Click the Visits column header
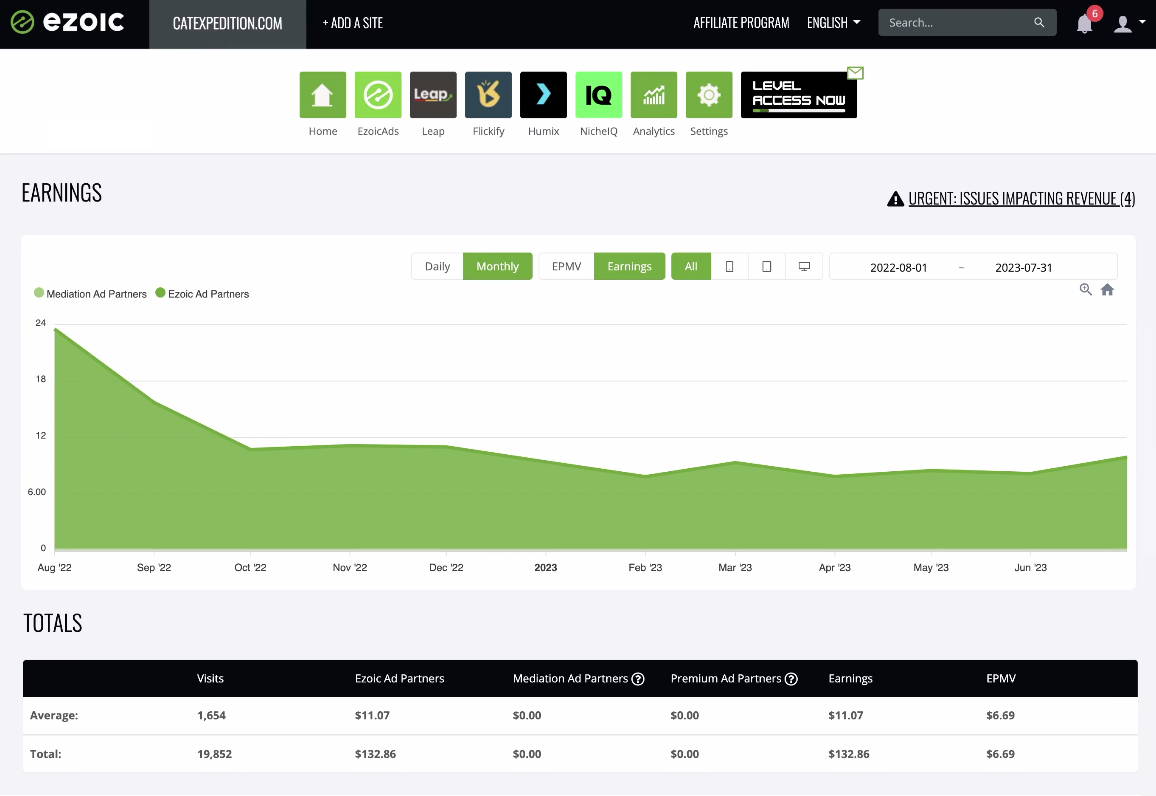The width and height of the screenshot is (1156, 796). [x=210, y=678]
